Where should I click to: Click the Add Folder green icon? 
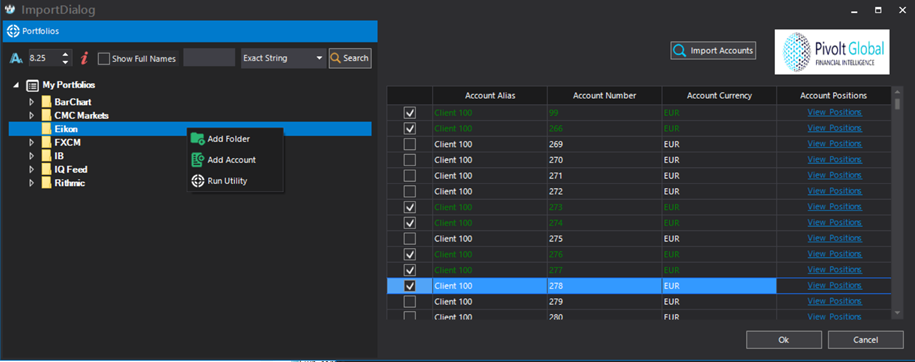(198, 139)
